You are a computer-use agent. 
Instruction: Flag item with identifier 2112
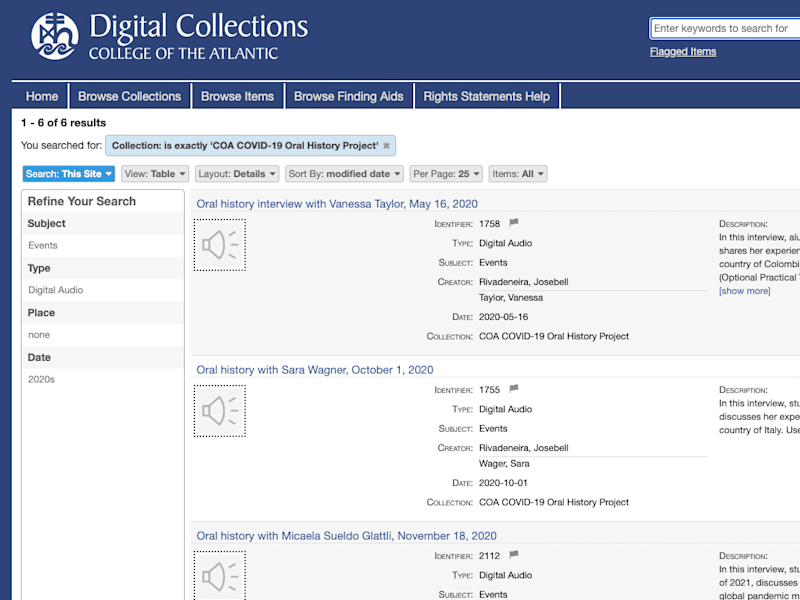point(514,555)
